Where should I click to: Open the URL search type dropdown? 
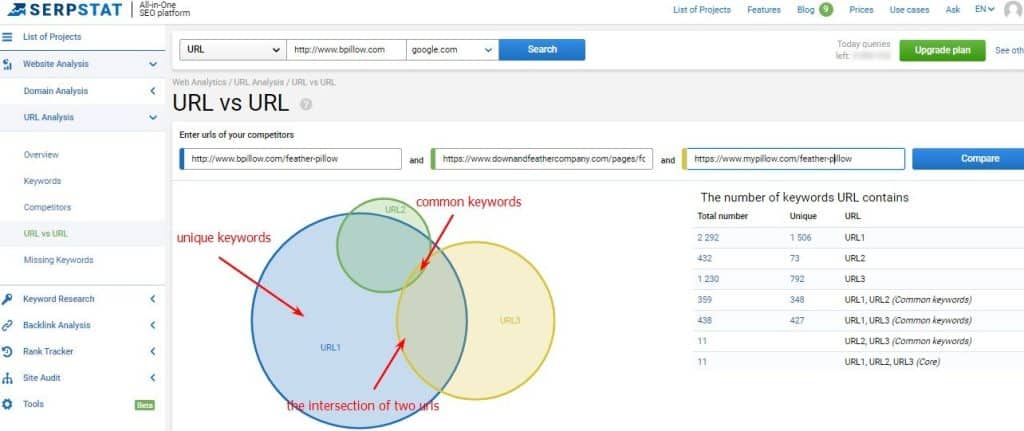point(232,50)
